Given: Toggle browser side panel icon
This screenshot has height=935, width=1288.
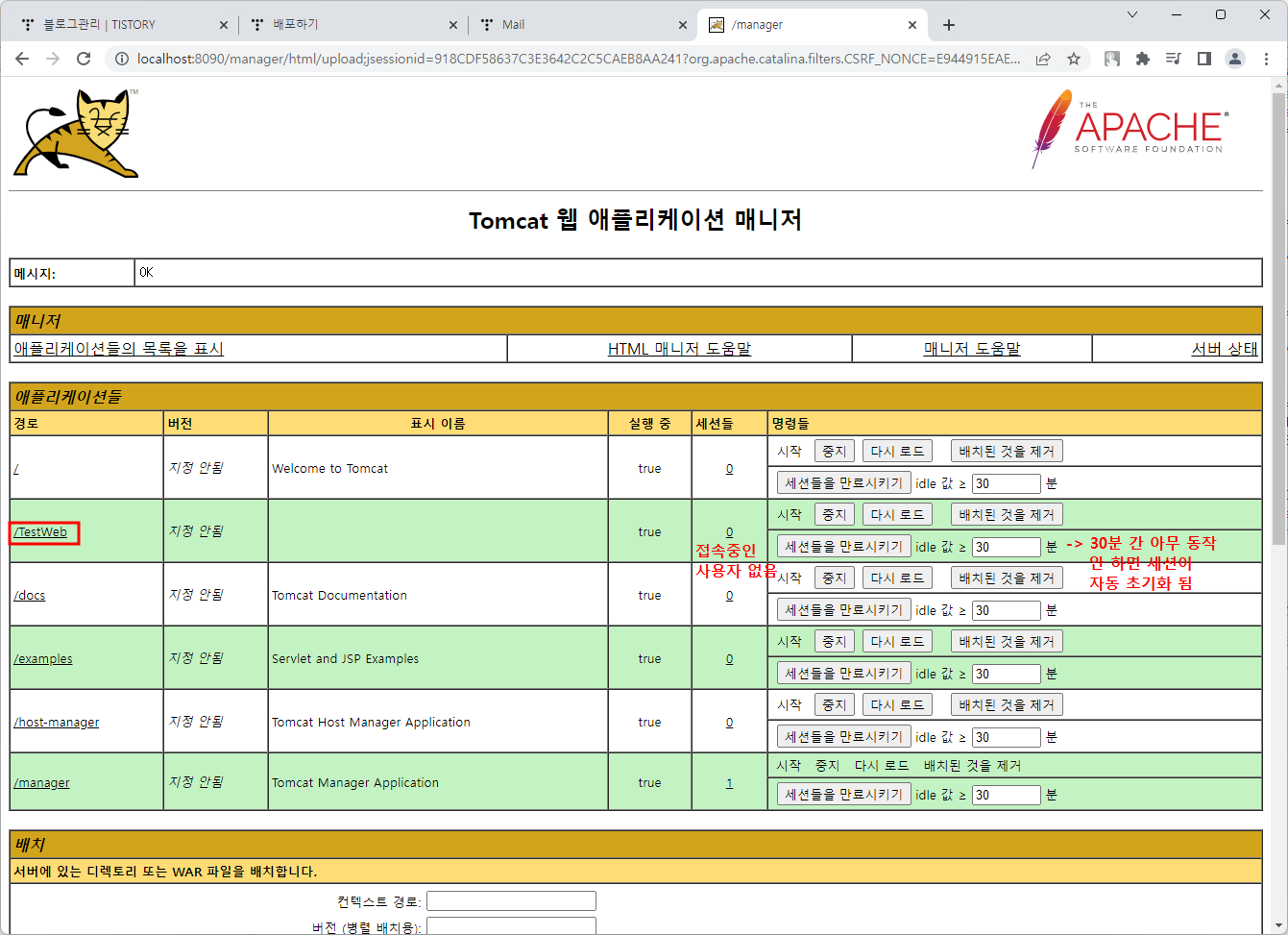Looking at the screenshot, I should [x=1203, y=59].
